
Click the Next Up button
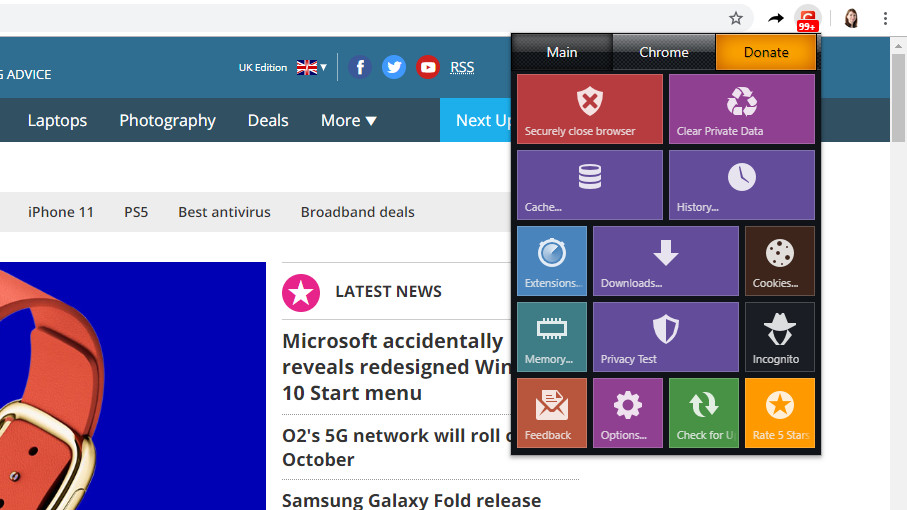pyautogui.click(x=476, y=120)
